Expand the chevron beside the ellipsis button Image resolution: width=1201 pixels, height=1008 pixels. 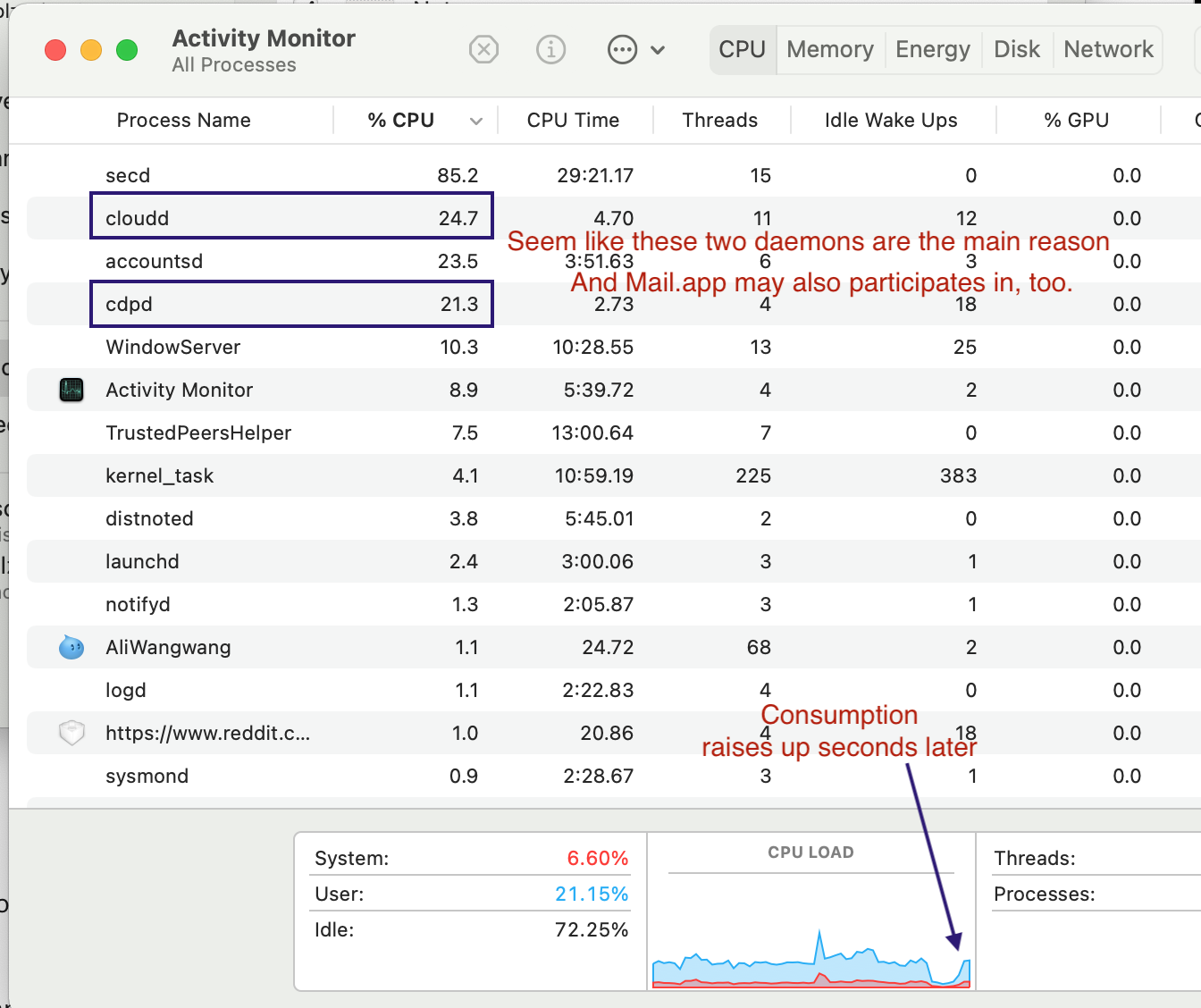click(658, 50)
